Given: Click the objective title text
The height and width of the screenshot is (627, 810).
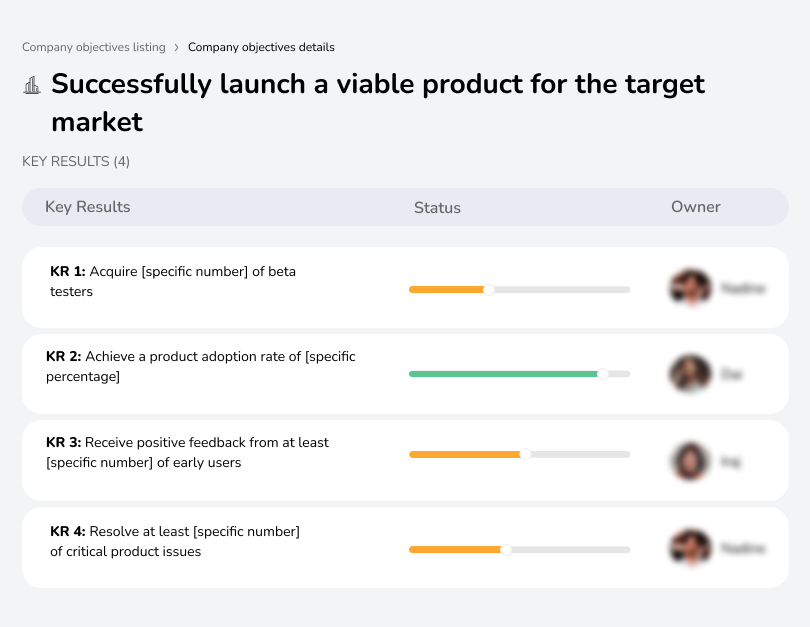Looking at the screenshot, I should pyautogui.click(x=378, y=103).
